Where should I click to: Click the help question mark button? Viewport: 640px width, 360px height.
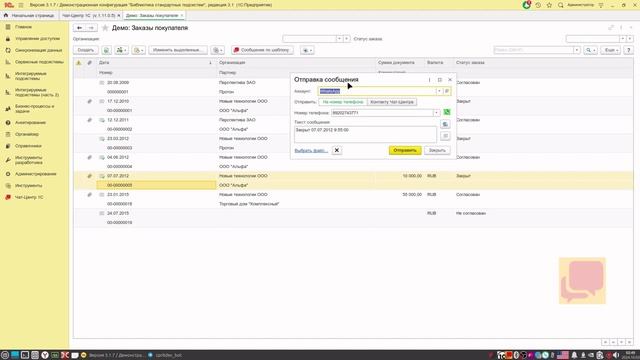click(629, 50)
